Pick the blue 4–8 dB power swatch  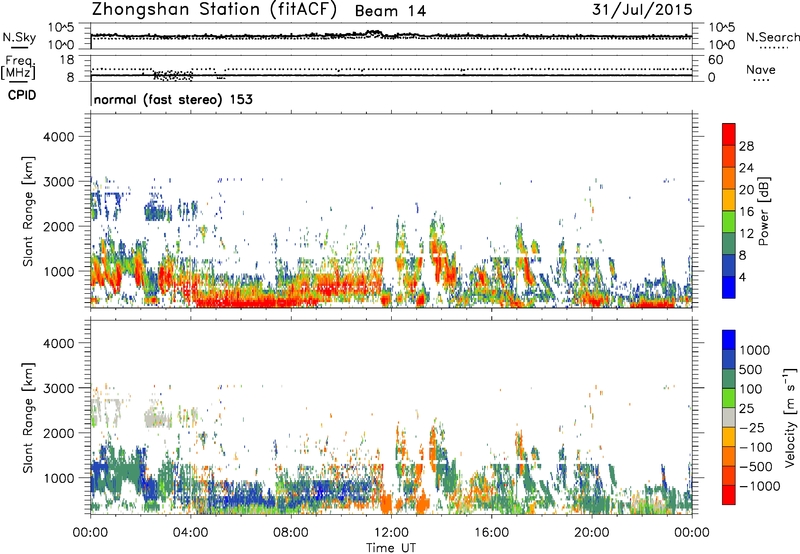click(x=729, y=266)
